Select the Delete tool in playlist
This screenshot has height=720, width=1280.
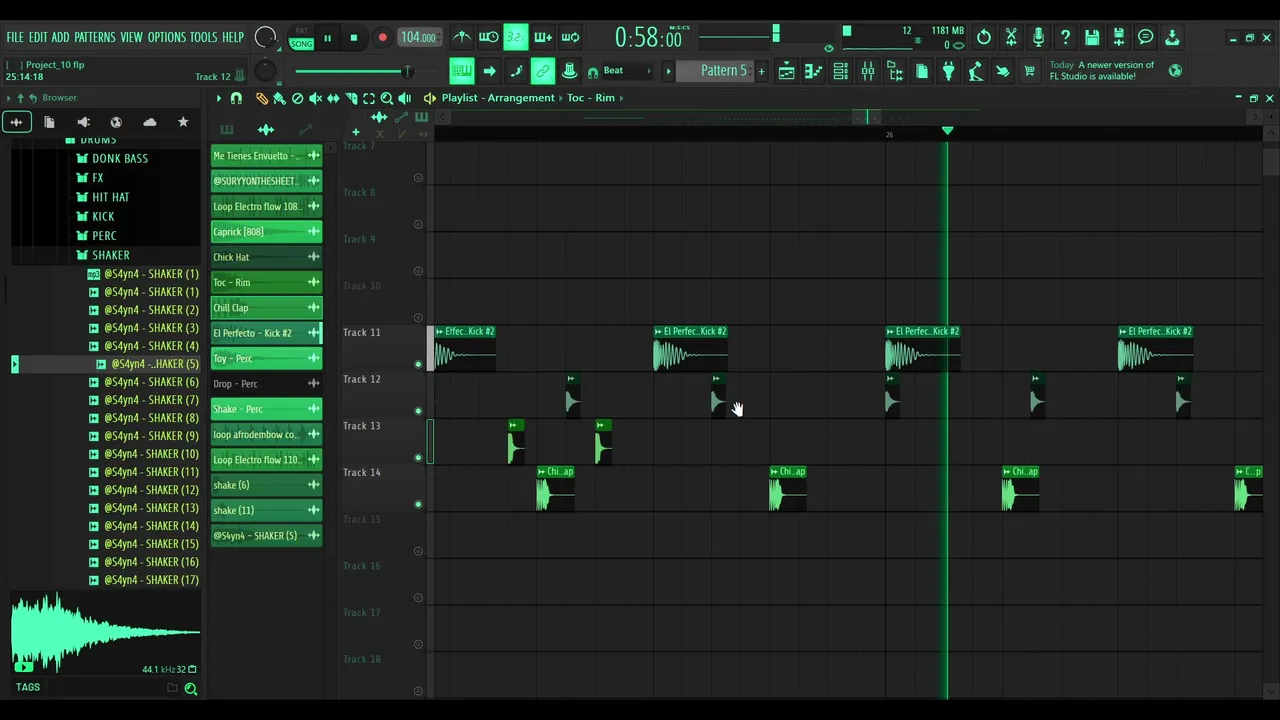(297, 98)
